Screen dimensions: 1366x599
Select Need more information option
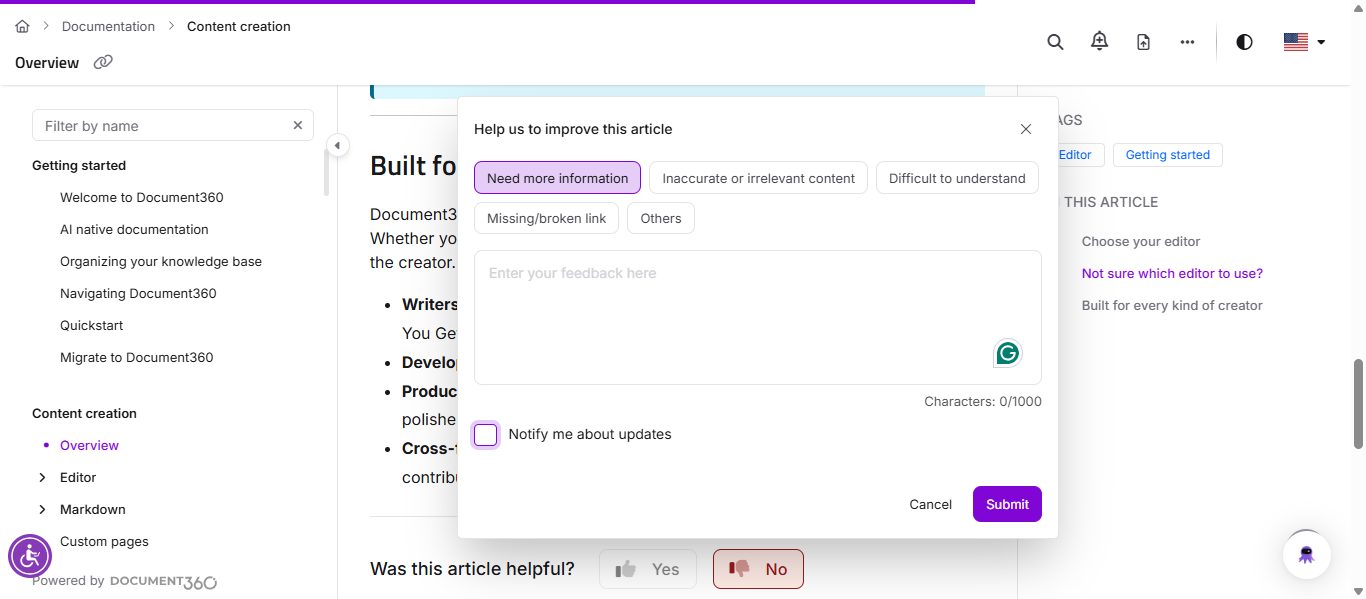[x=557, y=178]
